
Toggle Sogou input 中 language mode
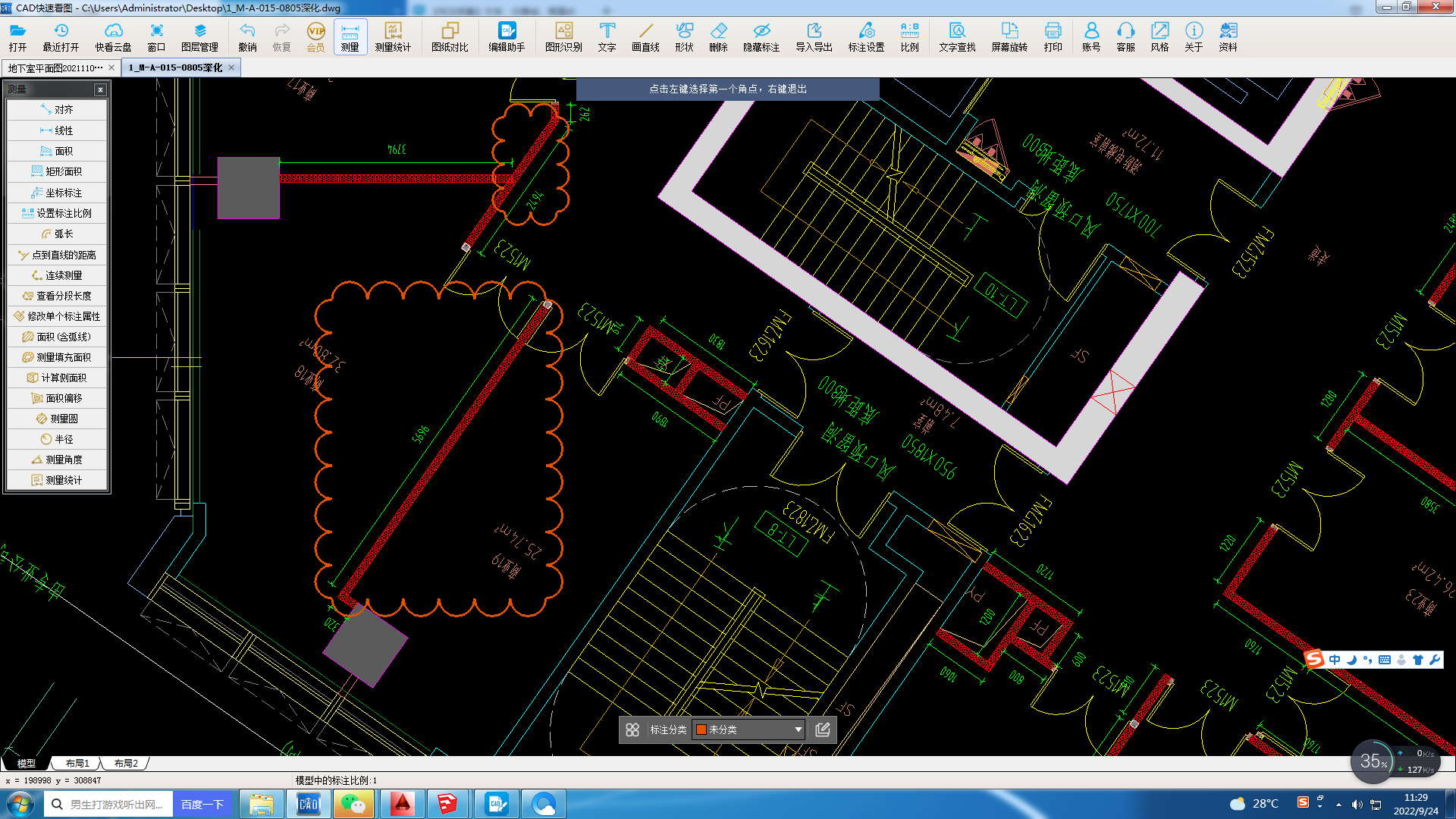coord(1335,660)
